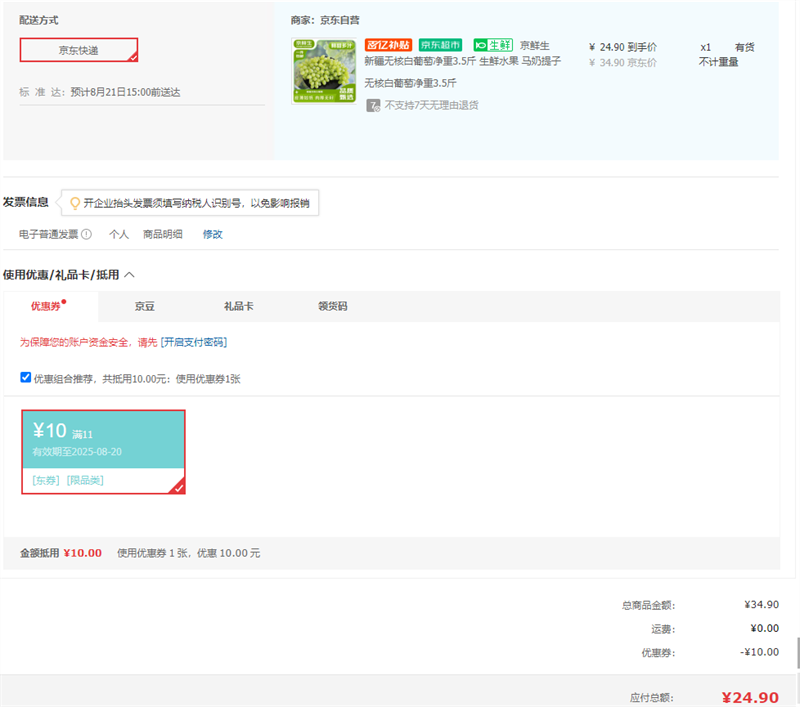Screen dimensions: 800x707
Task: Select 京东快递 delivery option
Action: (78, 50)
